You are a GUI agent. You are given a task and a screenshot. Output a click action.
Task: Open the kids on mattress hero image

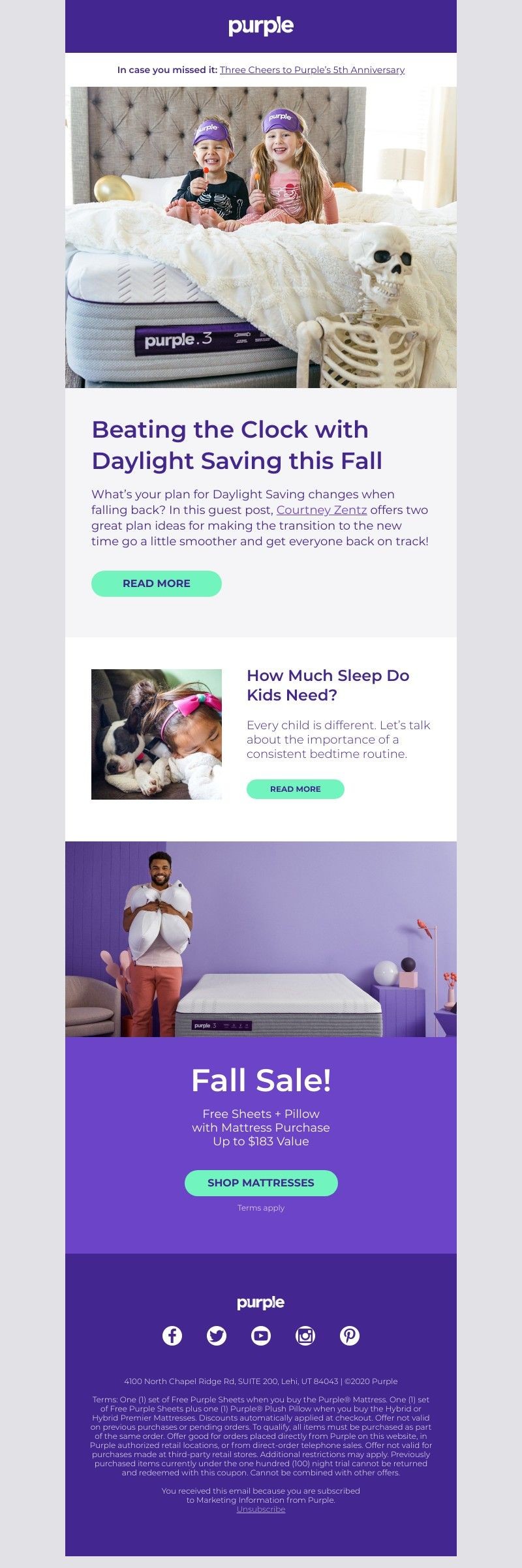pyautogui.click(x=261, y=237)
